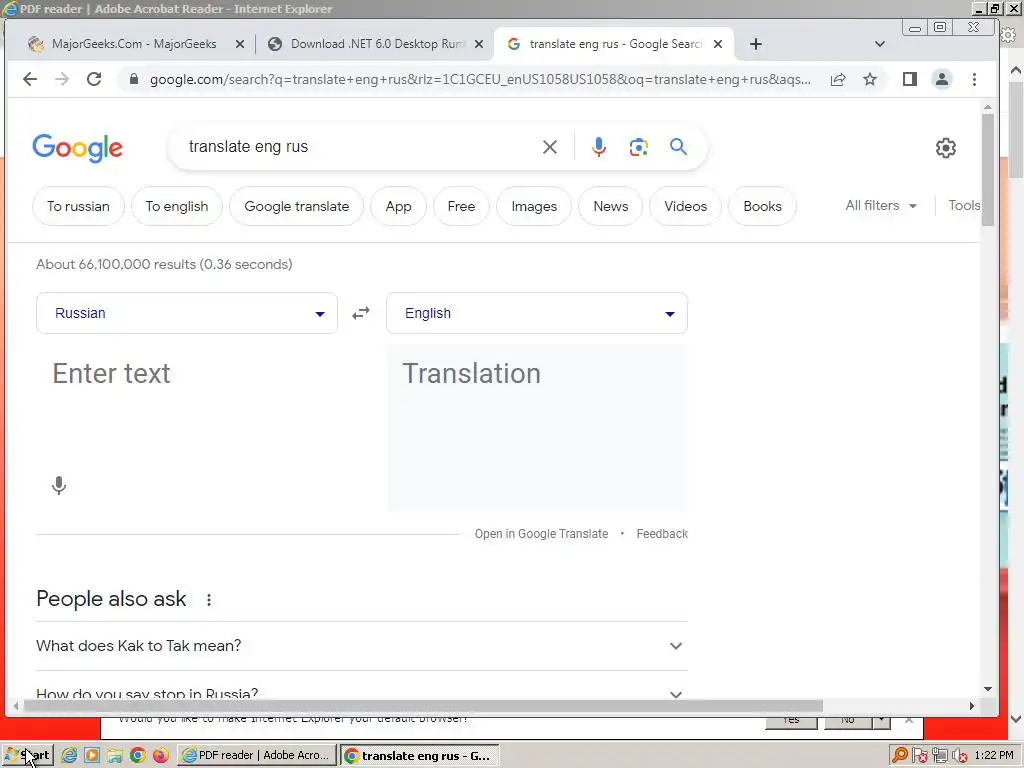The height and width of the screenshot is (768, 1024).
Task: Reload the current page
Action: pyautogui.click(x=94, y=80)
